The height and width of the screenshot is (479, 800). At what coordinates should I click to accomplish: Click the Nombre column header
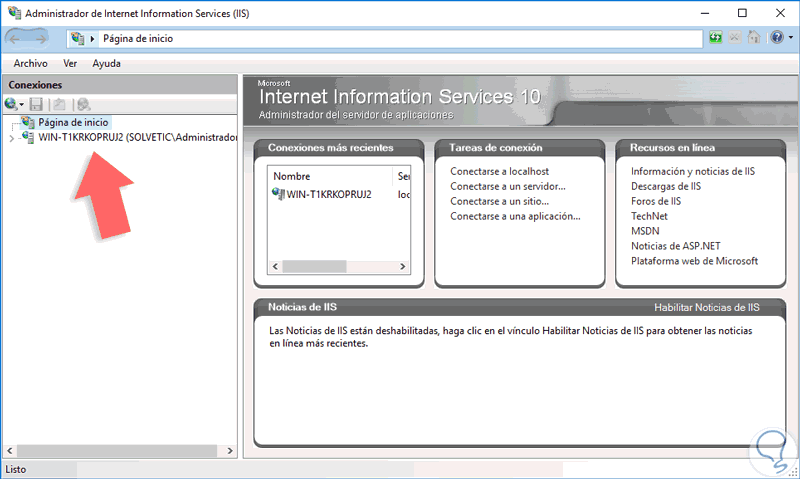pyautogui.click(x=330, y=176)
